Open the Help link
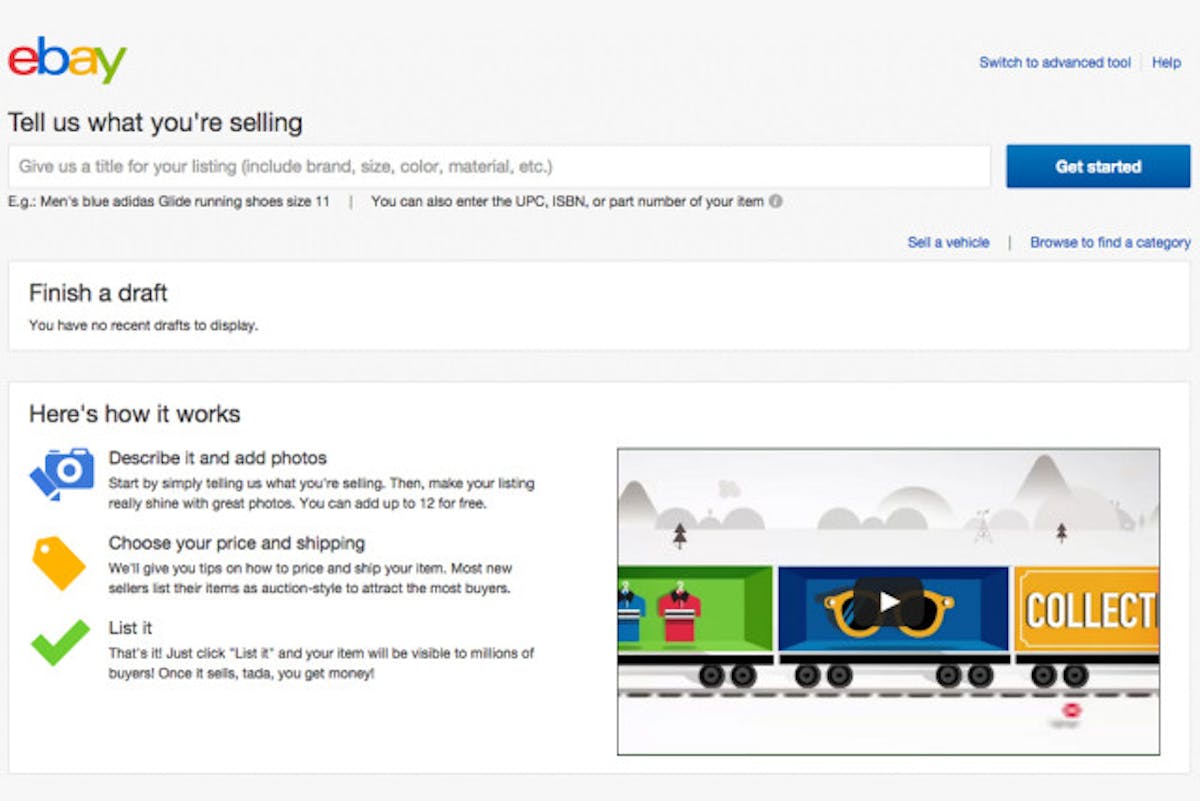The image size is (1200, 801). (x=1166, y=62)
